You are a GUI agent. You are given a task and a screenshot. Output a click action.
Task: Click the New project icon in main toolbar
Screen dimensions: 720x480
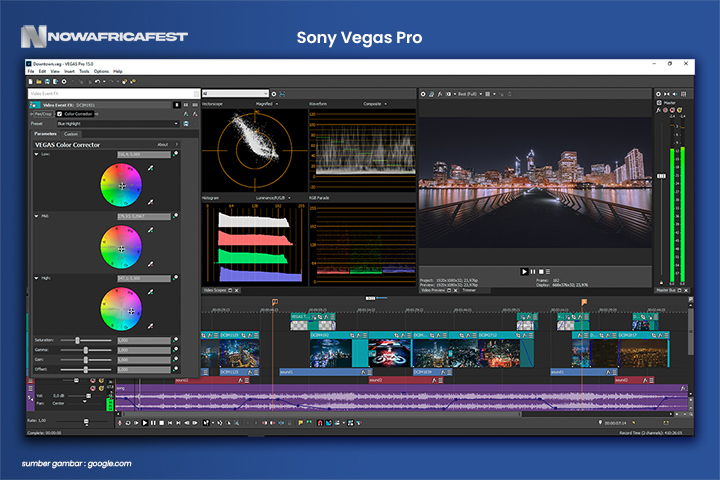pyautogui.click(x=31, y=82)
